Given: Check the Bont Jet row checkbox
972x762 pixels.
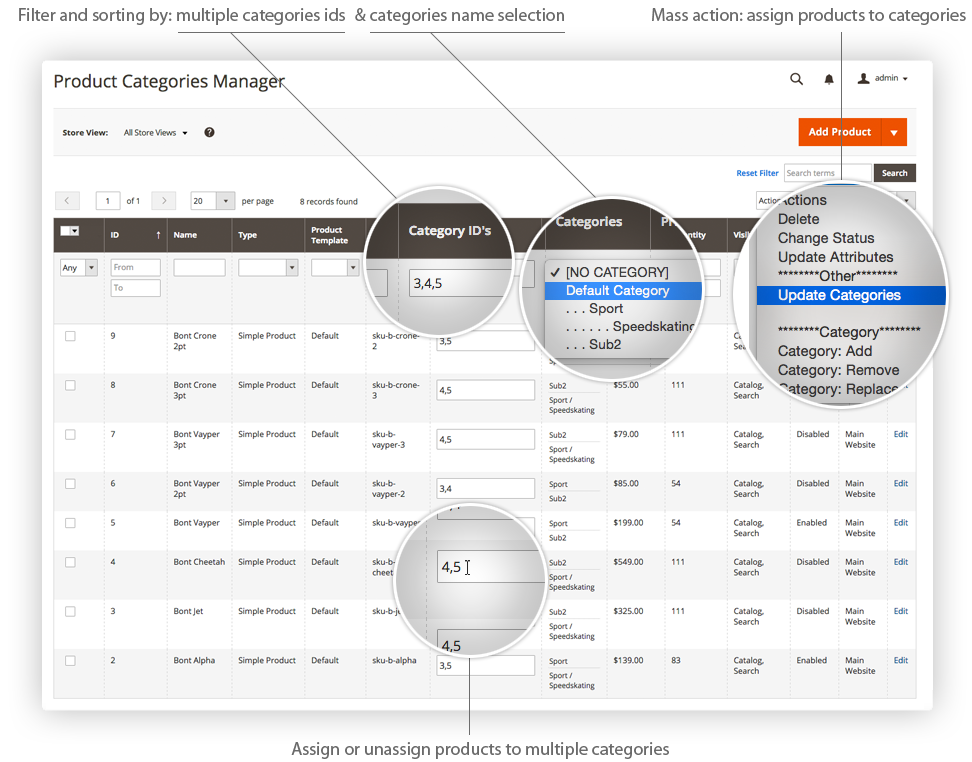Looking at the screenshot, I should (x=70, y=611).
